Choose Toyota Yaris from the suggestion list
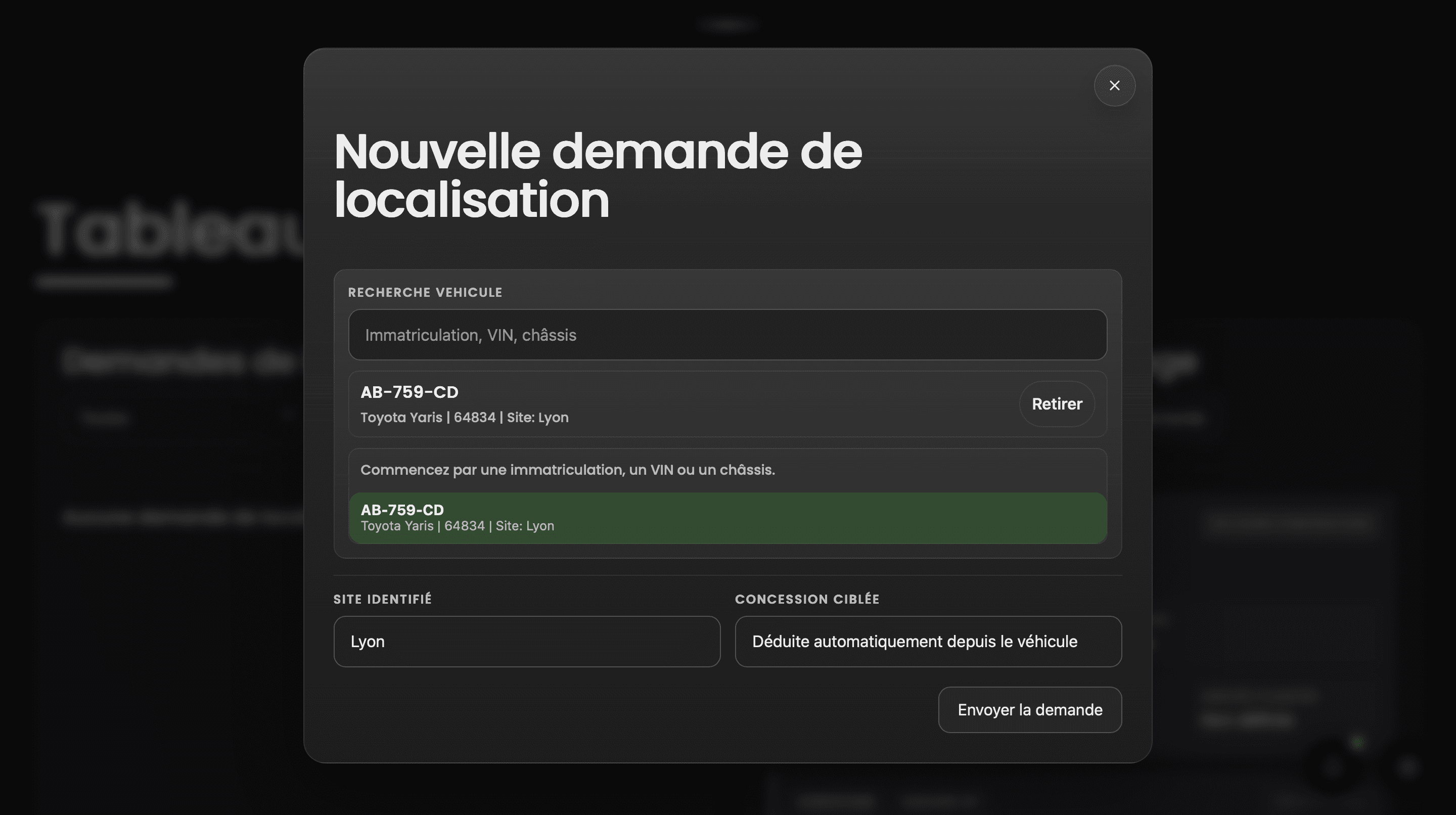The height and width of the screenshot is (815, 1456). [x=727, y=517]
